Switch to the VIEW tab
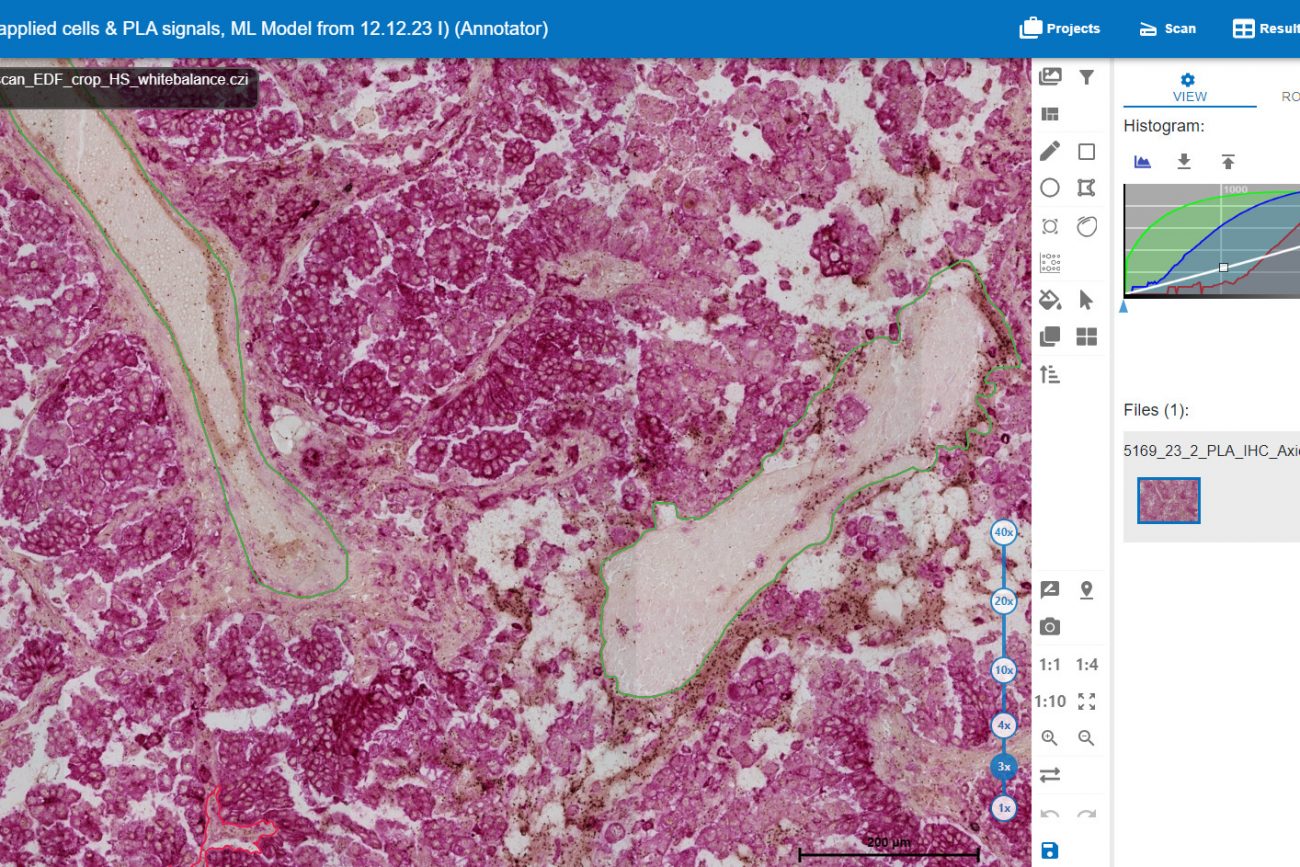 tap(1189, 88)
